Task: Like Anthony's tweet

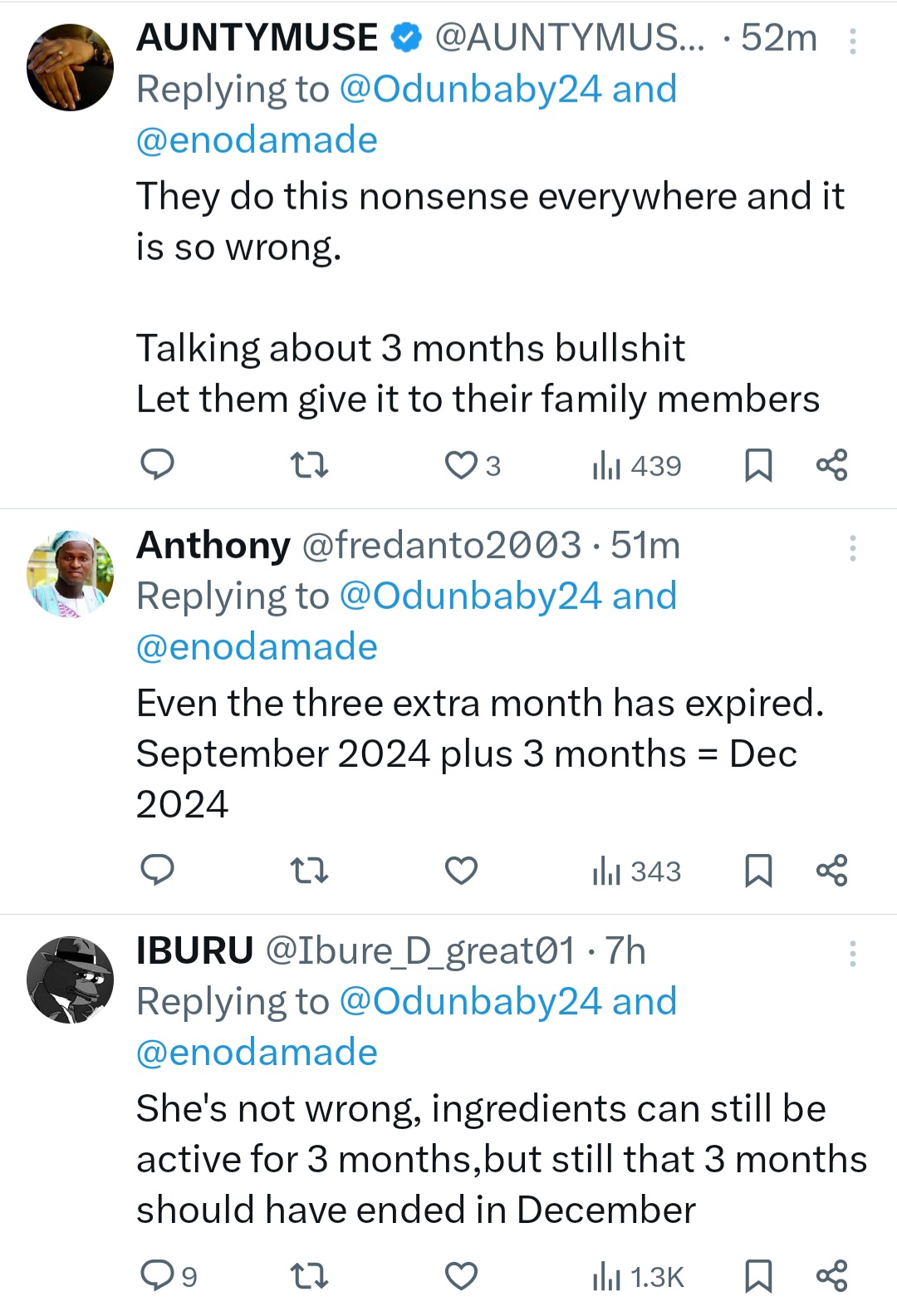Action: click(x=461, y=871)
